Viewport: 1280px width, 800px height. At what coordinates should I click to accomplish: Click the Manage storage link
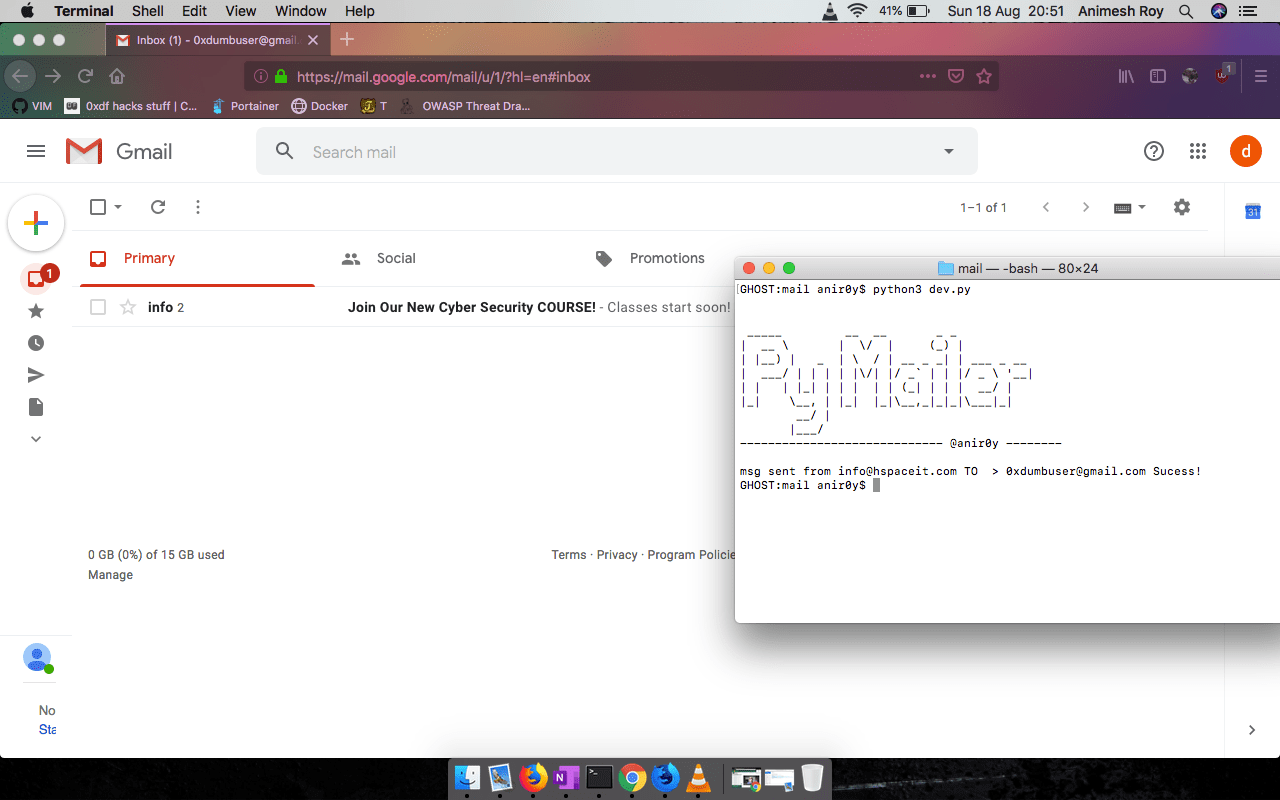point(110,574)
